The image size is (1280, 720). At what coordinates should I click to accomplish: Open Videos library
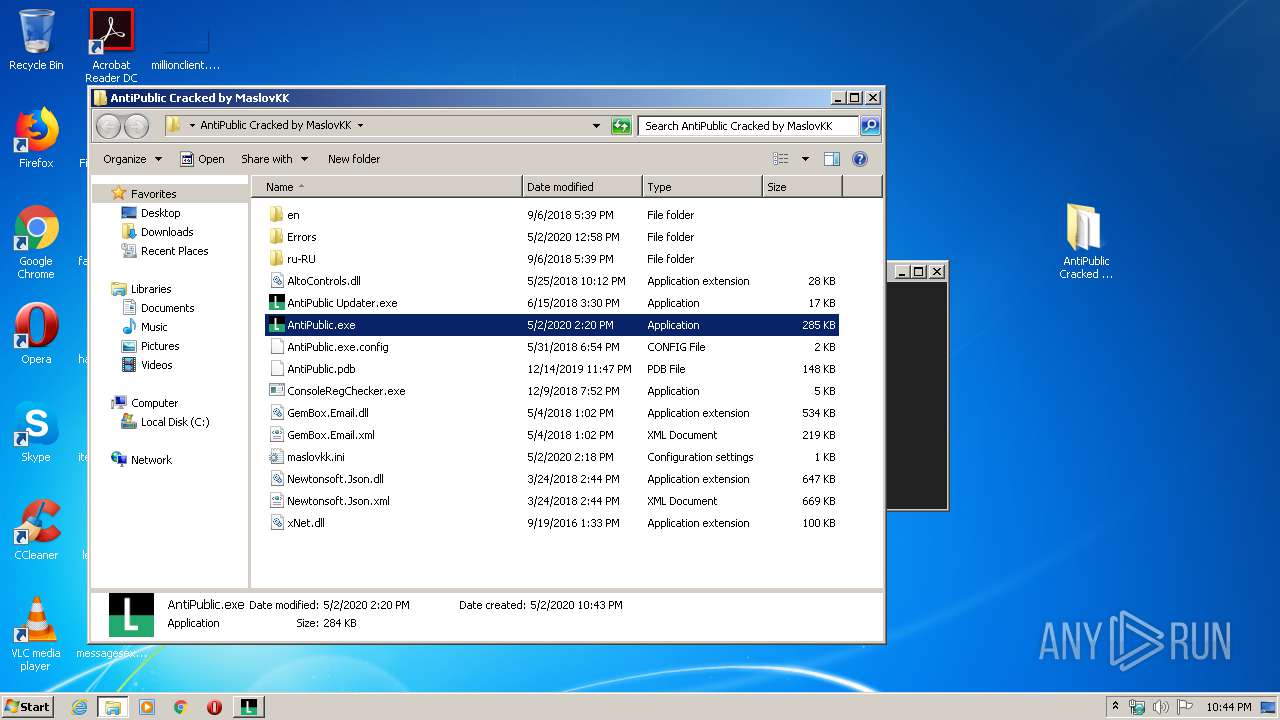[147, 365]
